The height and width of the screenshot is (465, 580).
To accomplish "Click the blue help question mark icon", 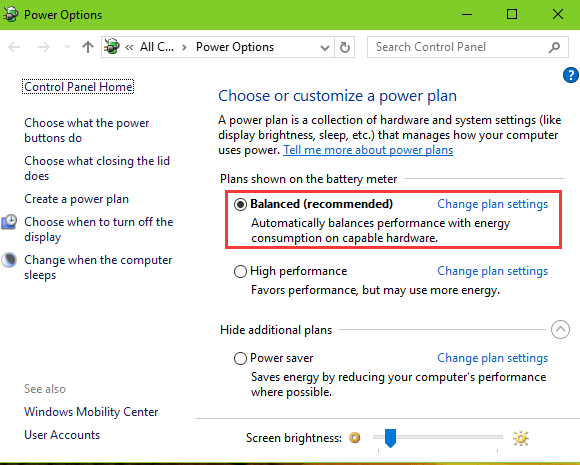I will (x=571, y=75).
